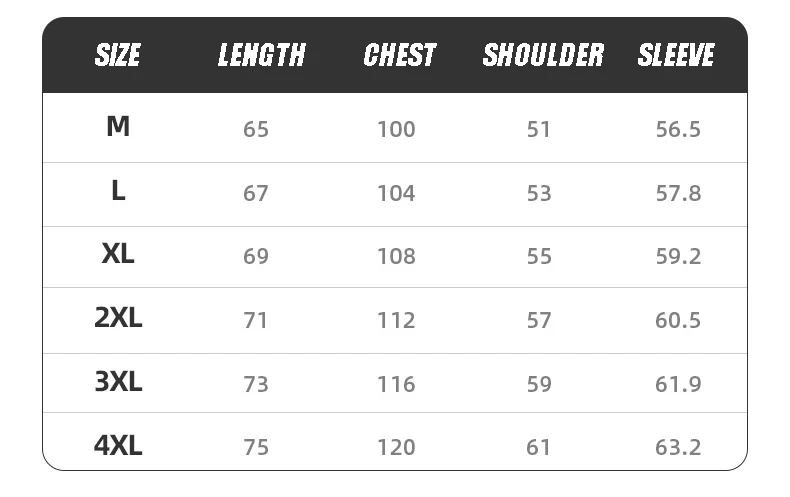The width and height of the screenshot is (790, 497).
Task: Click the LENGTH column header
Action: click(261, 55)
